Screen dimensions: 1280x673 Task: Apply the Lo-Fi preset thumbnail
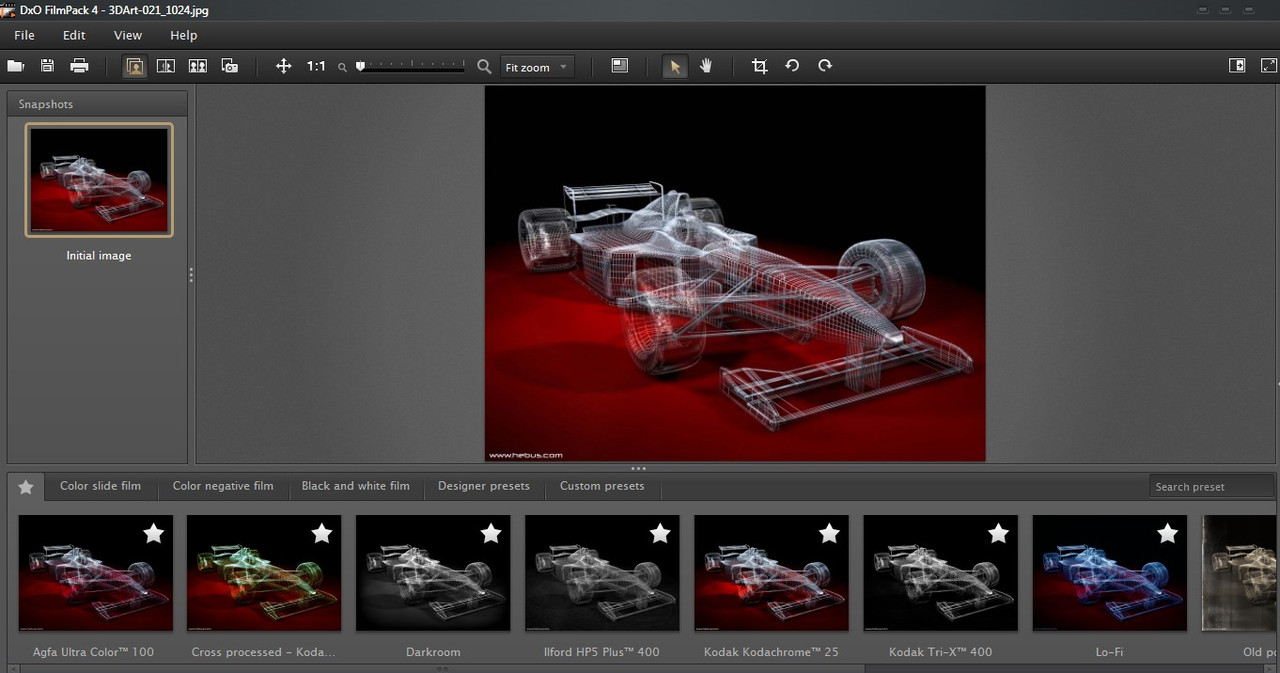tap(1109, 573)
